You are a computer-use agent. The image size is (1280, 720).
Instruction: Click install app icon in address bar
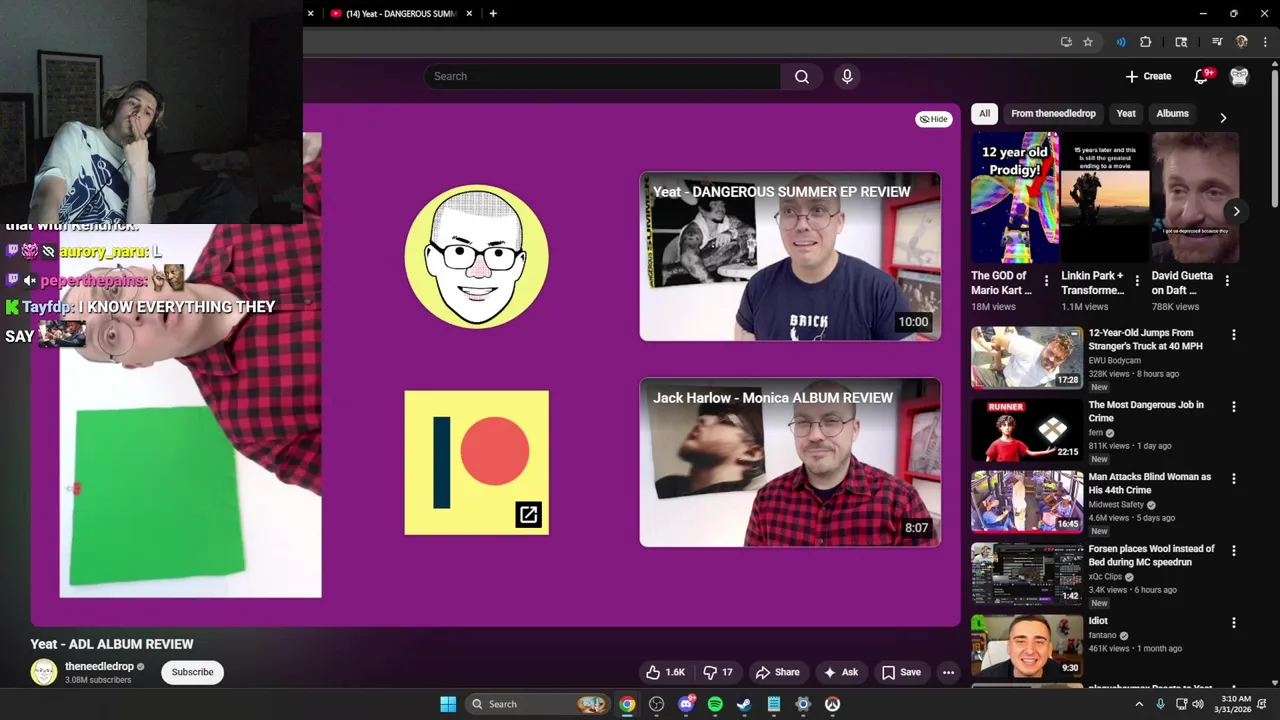tap(1066, 42)
